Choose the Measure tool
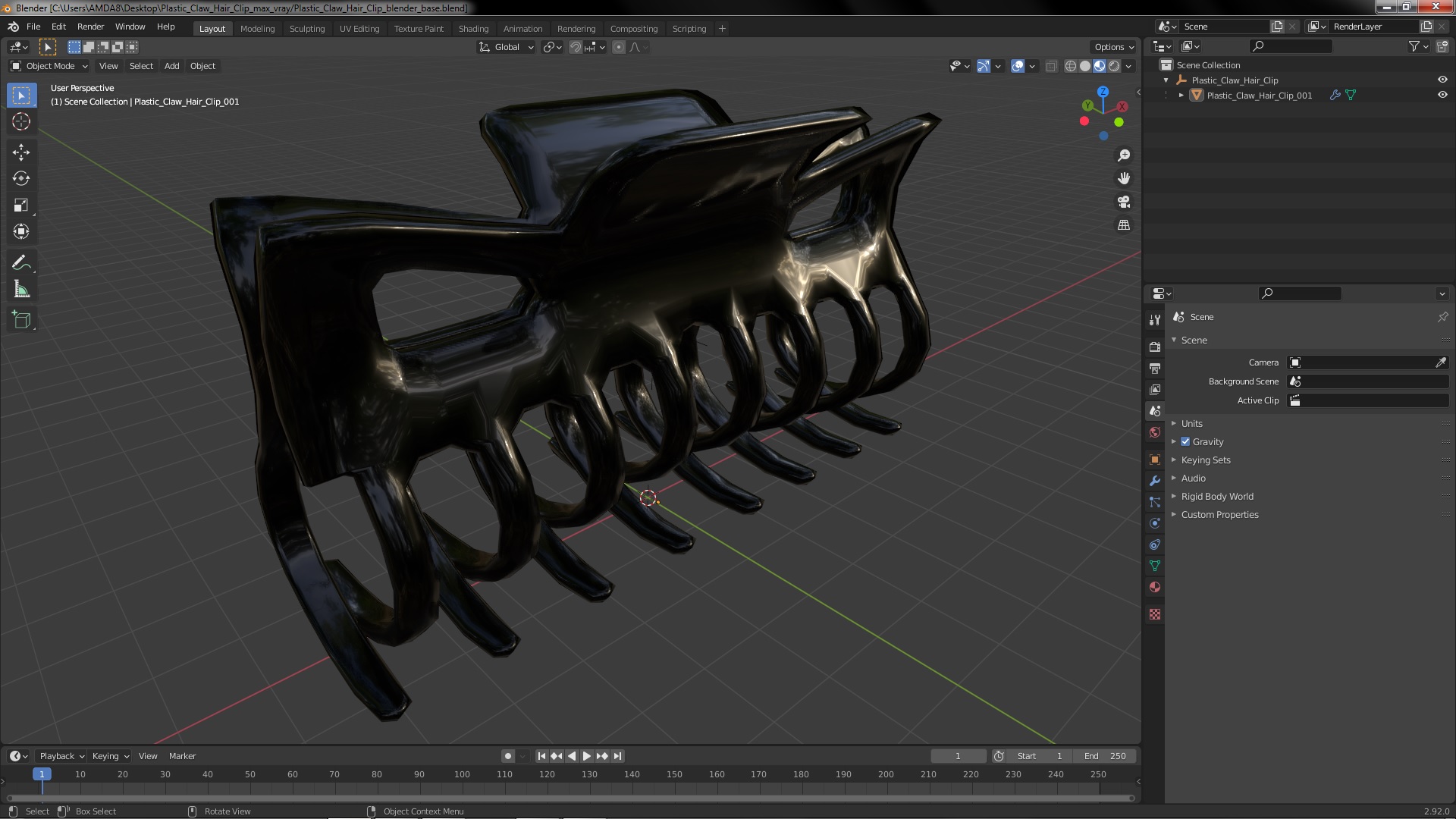 (x=21, y=290)
